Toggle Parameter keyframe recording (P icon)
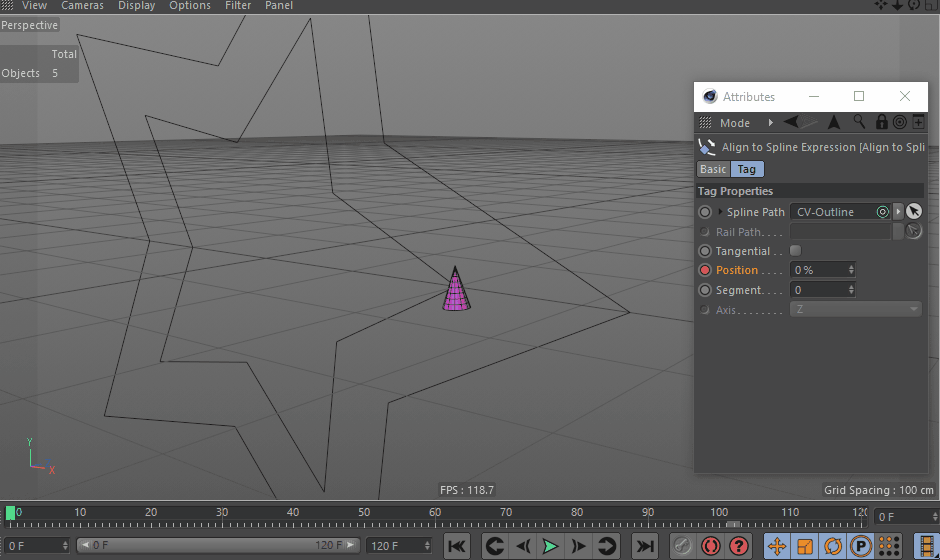This screenshot has height=560, width=940. point(861,546)
